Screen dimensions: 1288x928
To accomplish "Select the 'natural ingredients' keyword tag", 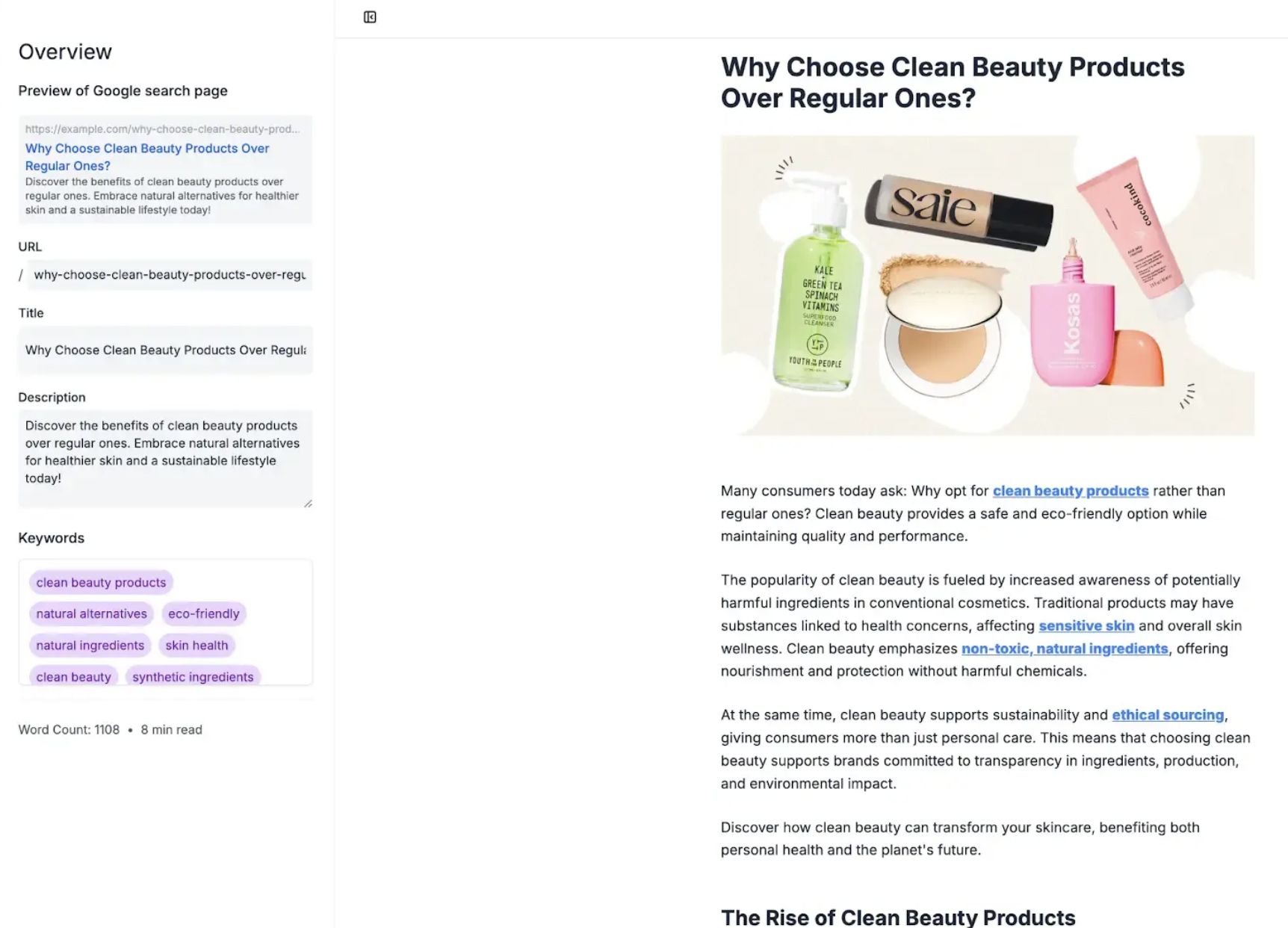I will [x=90, y=646].
